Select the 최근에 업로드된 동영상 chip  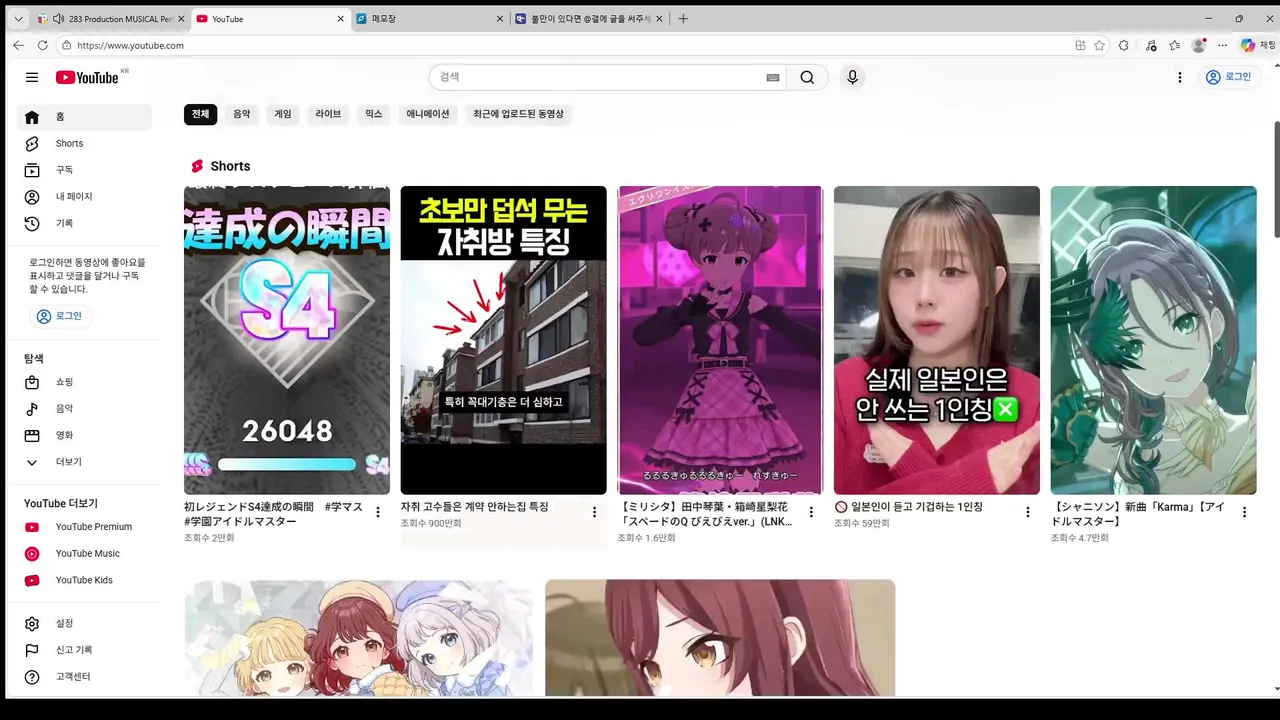(518, 114)
